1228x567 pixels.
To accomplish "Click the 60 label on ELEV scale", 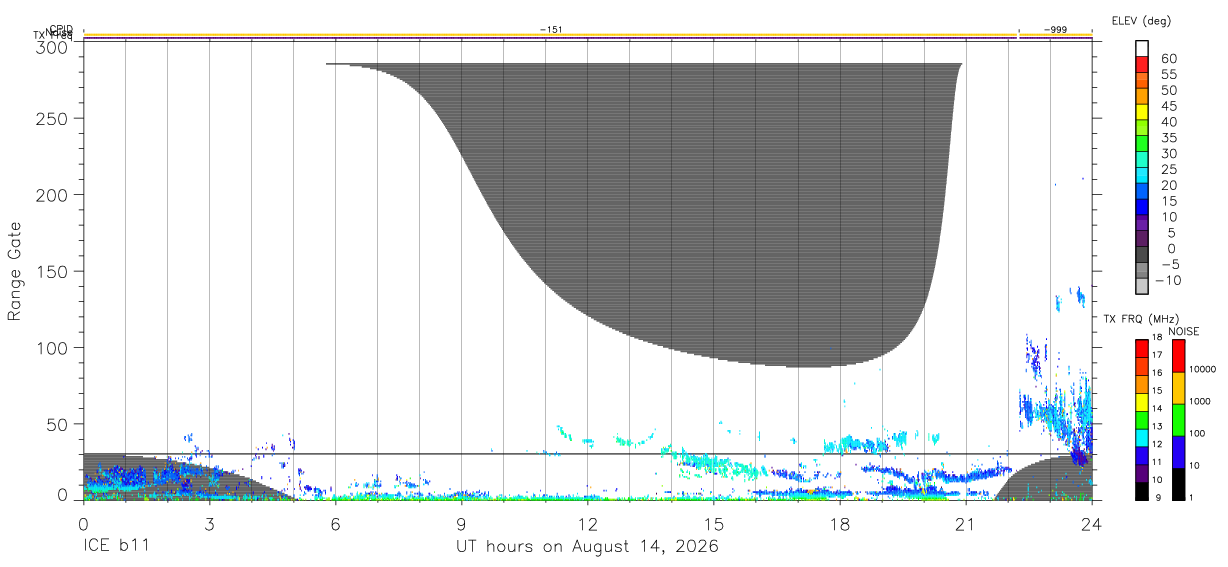I will tap(1169, 58).
